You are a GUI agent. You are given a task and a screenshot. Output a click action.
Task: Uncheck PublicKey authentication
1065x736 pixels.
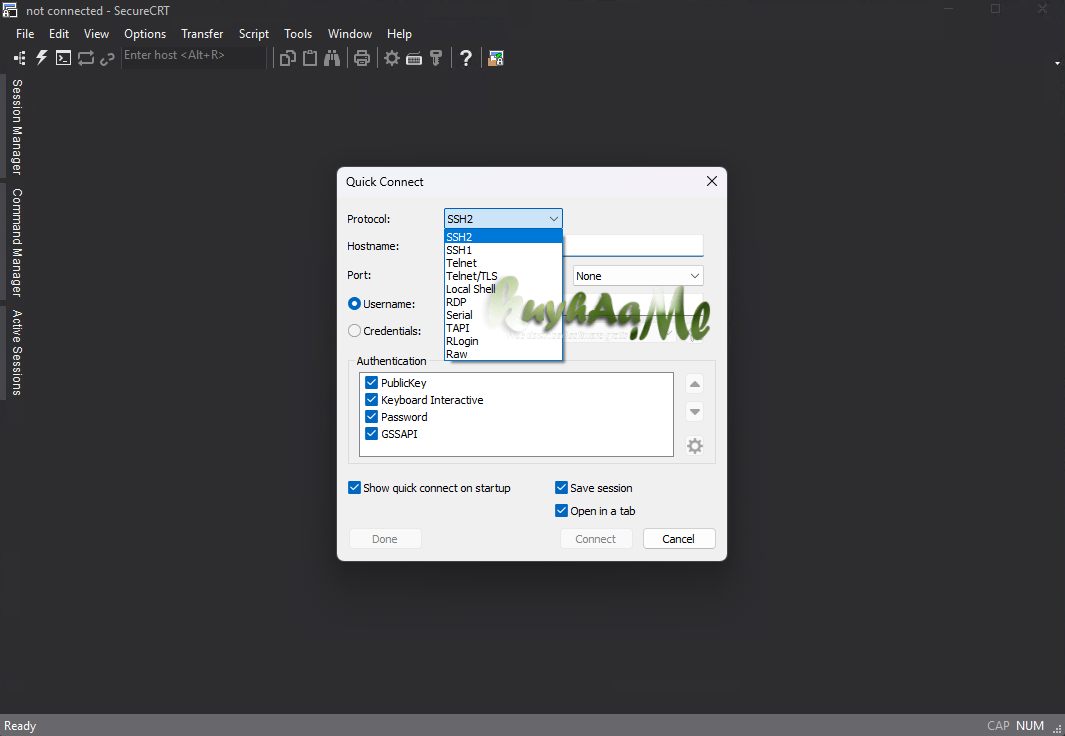(x=372, y=382)
